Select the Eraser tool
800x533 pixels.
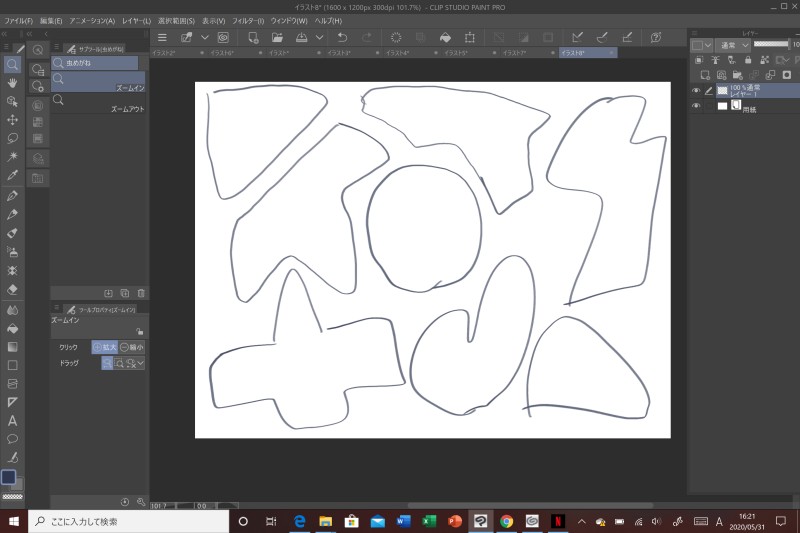[12, 289]
